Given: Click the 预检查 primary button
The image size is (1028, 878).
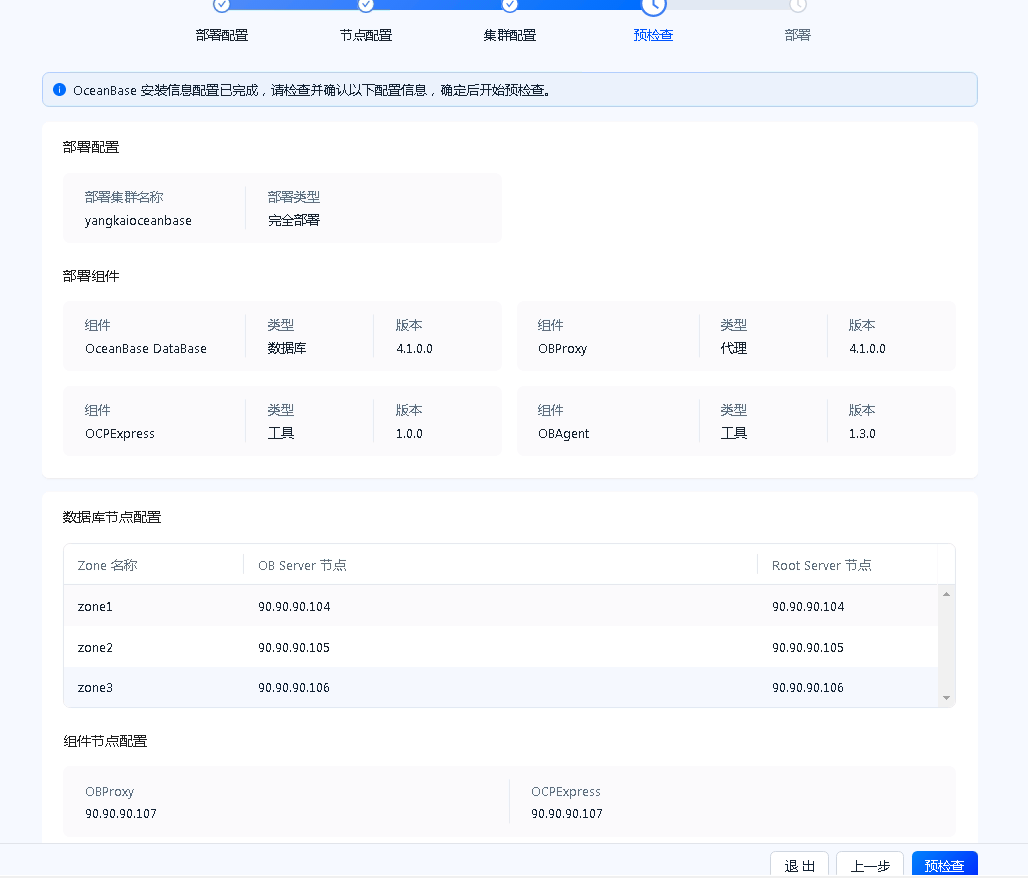Looking at the screenshot, I should [945, 865].
